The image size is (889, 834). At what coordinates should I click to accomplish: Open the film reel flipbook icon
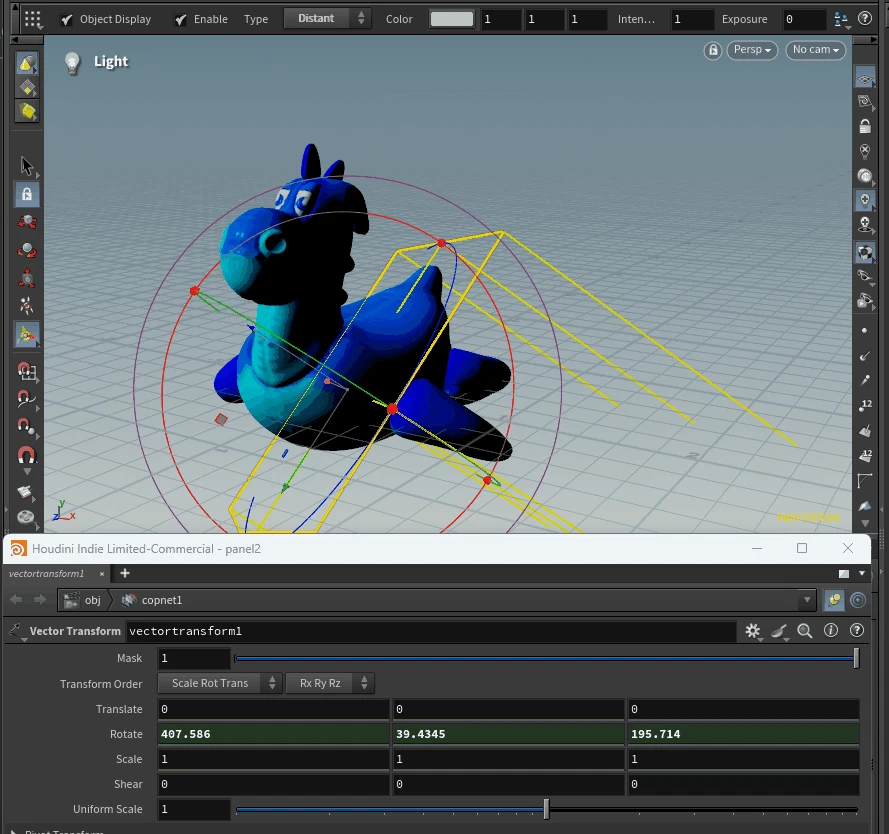coord(26,517)
